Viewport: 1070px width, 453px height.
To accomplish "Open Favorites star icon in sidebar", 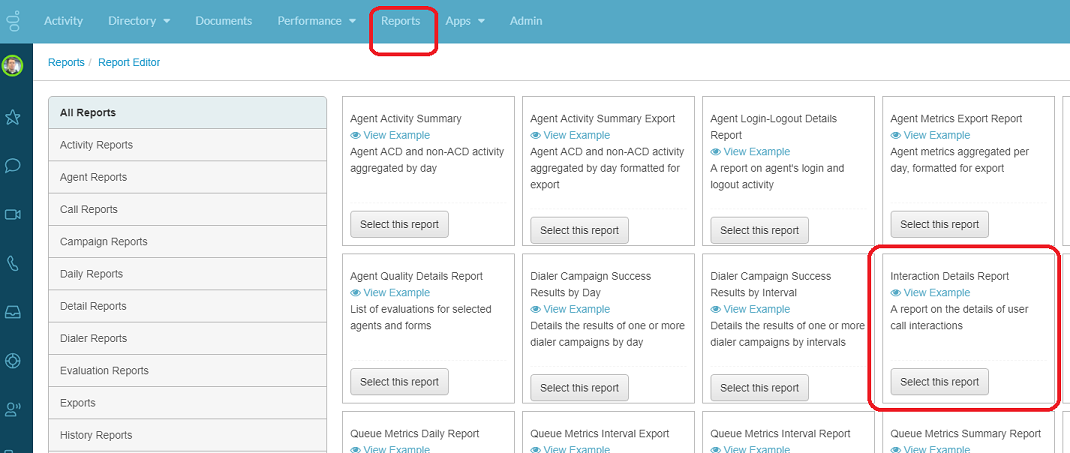I will [12, 118].
